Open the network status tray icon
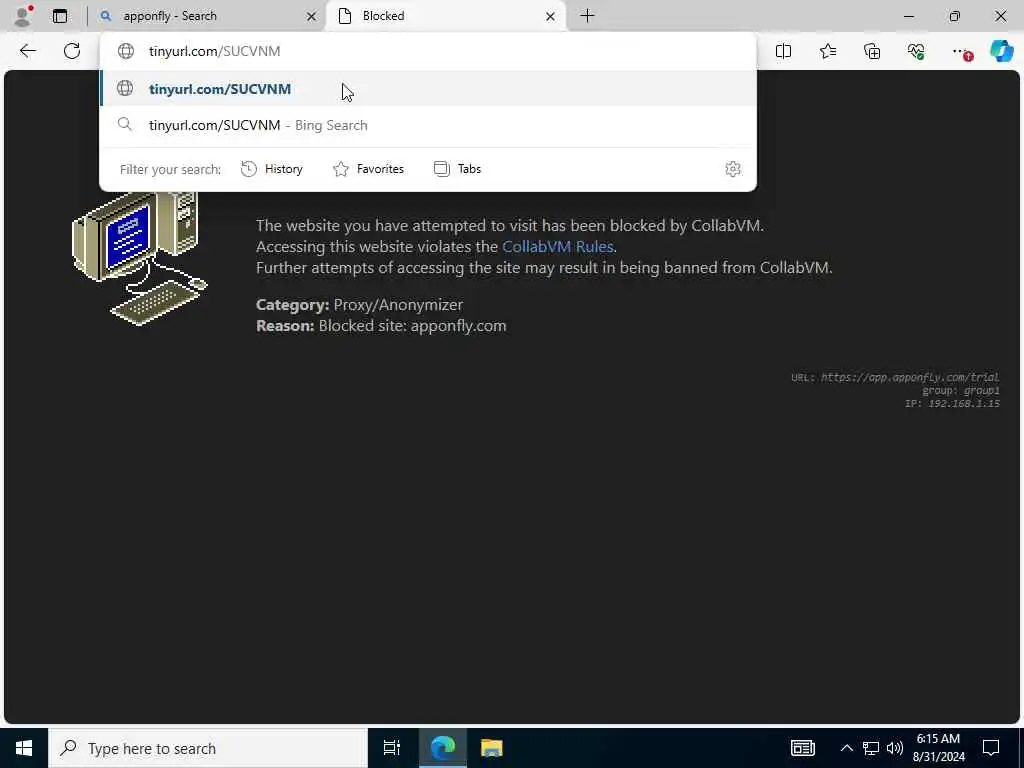This screenshot has width=1024, height=768. [x=871, y=748]
